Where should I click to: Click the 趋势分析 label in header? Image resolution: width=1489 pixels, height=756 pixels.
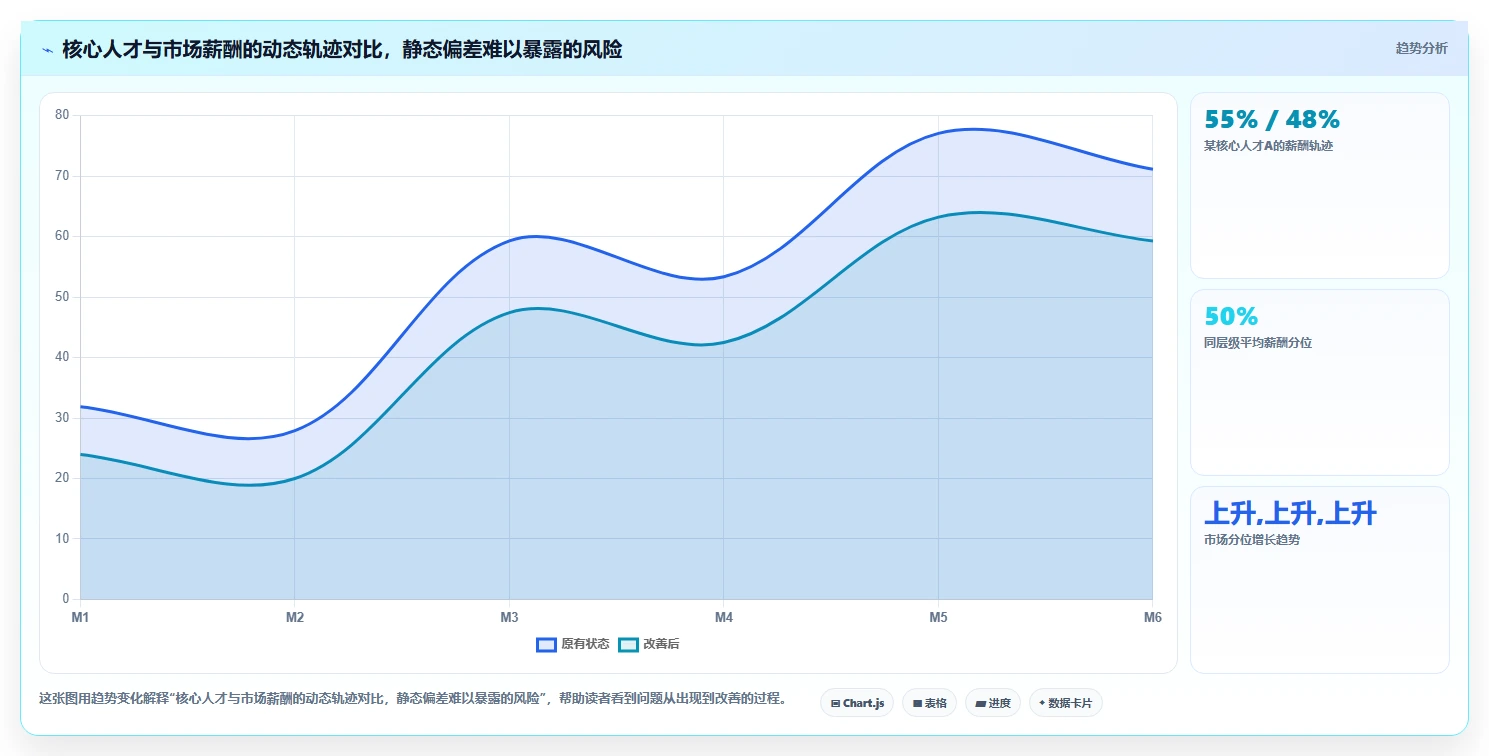(x=1421, y=48)
